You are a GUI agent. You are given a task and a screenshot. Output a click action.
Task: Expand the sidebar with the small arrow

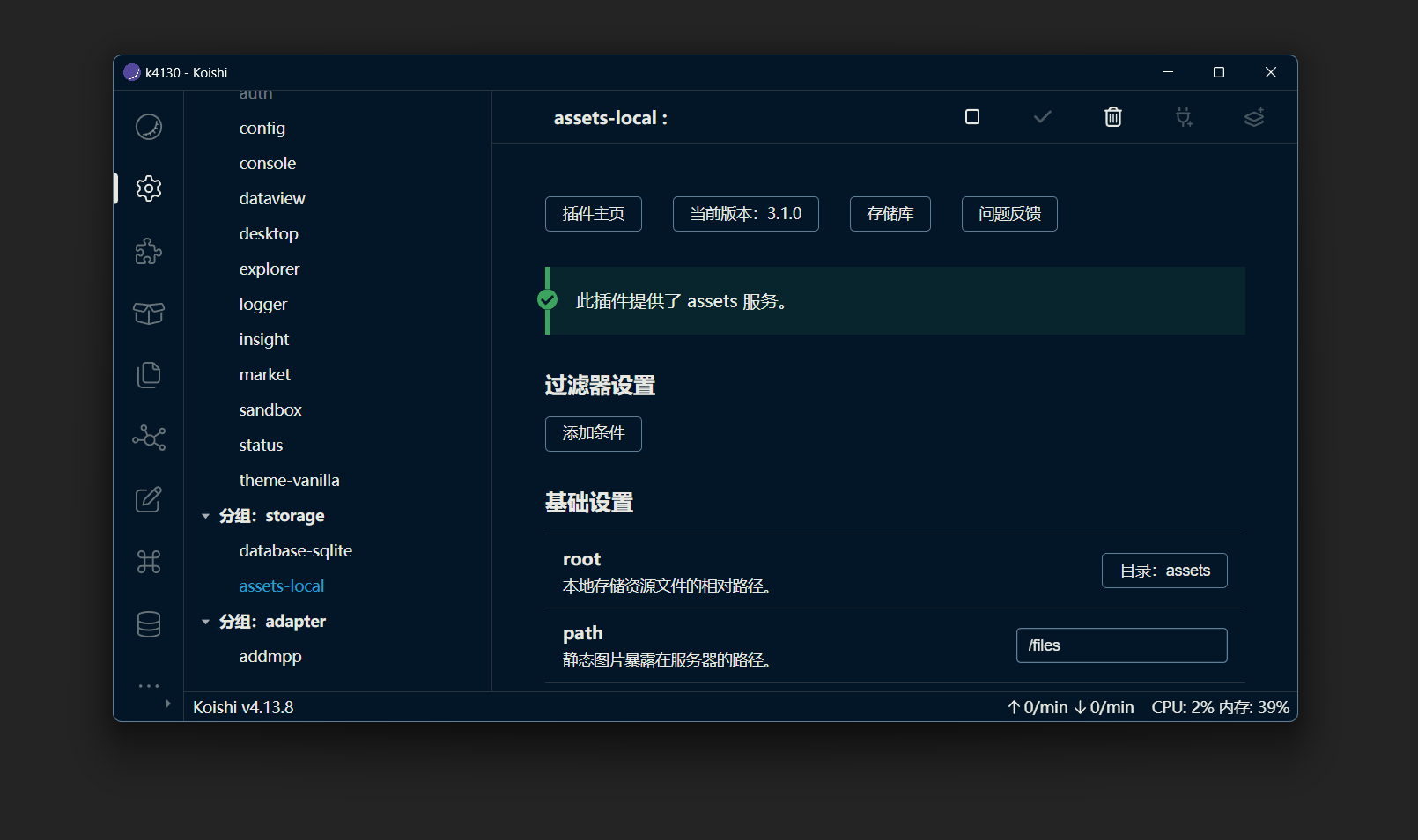pos(168,704)
